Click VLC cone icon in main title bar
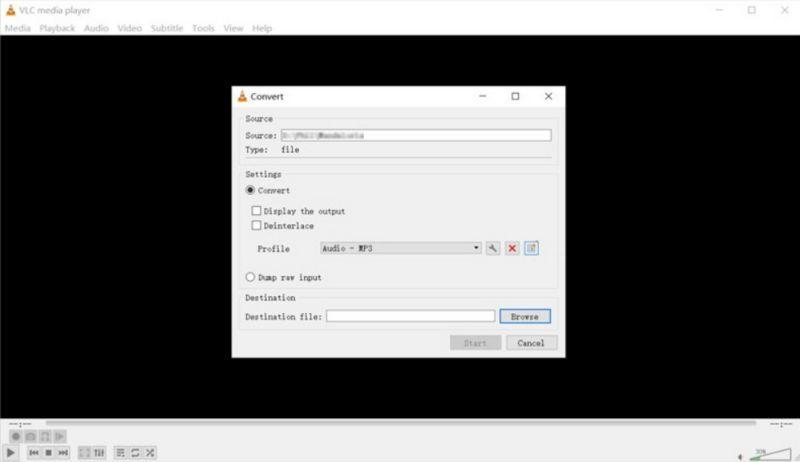800x462 pixels. tap(10, 10)
